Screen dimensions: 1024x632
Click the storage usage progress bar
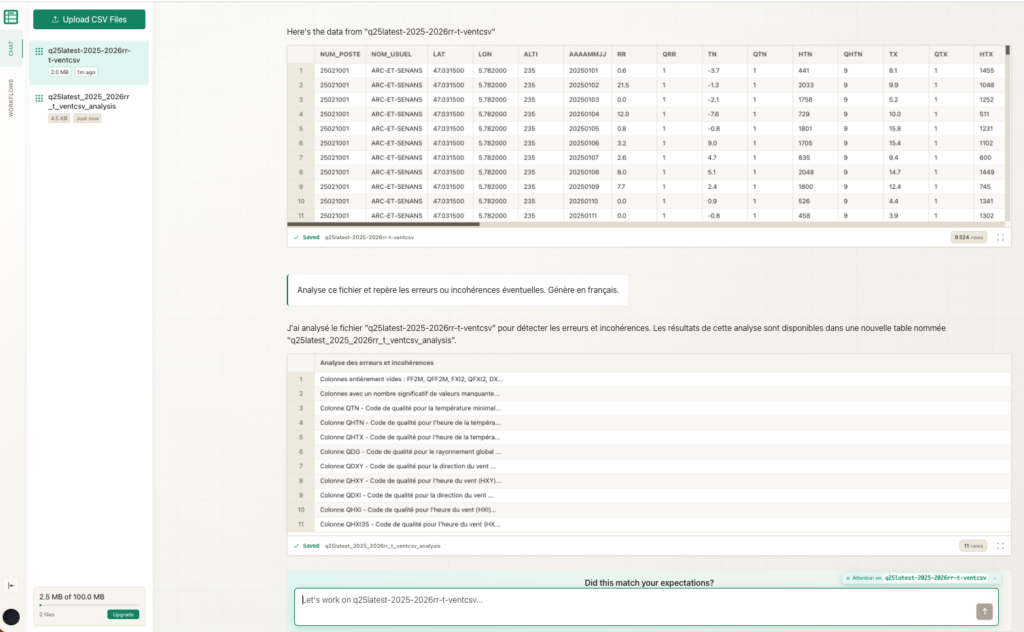pos(72,605)
